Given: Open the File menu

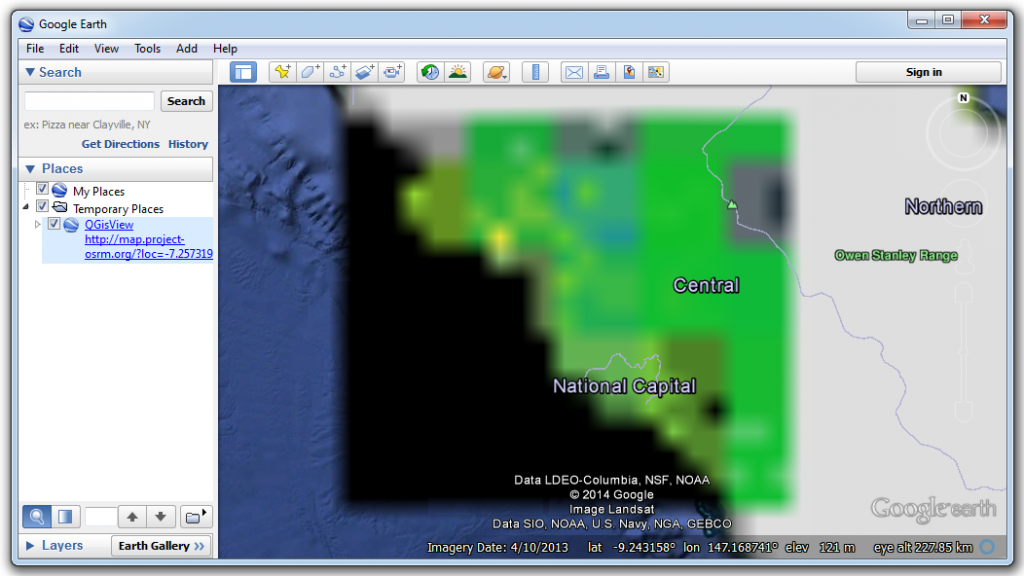Looking at the screenshot, I should pos(35,48).
